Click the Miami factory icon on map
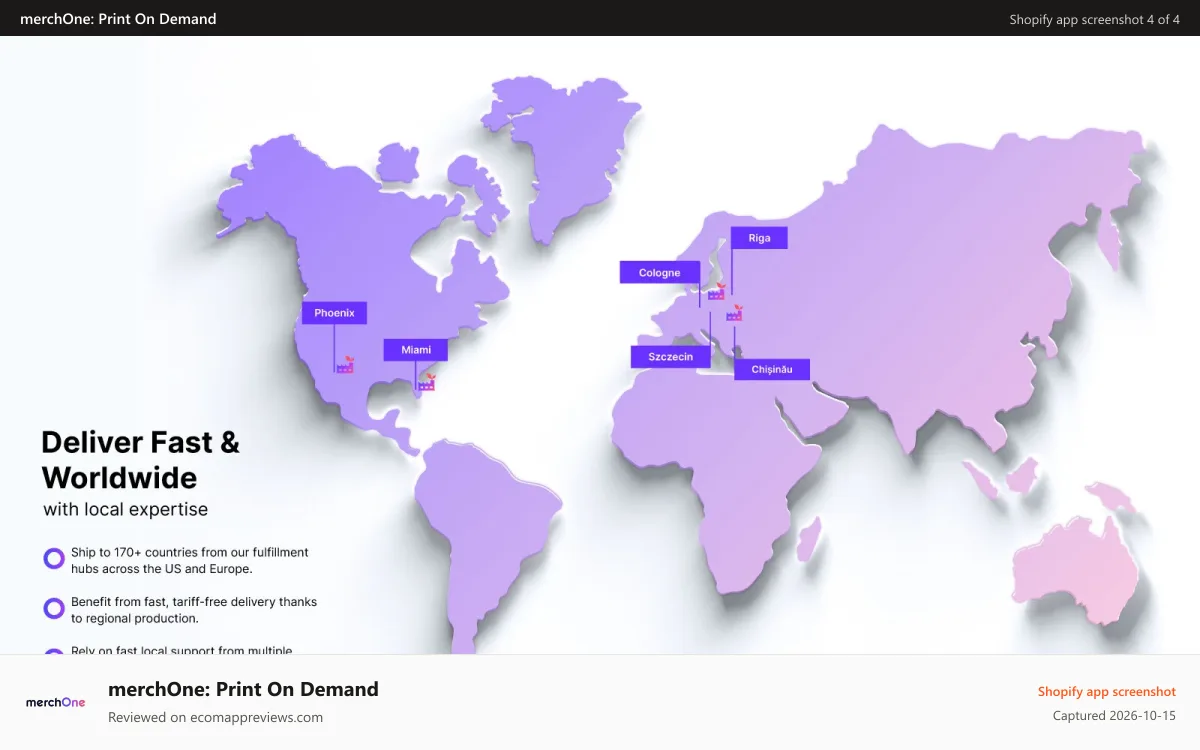 click(426, 381)
